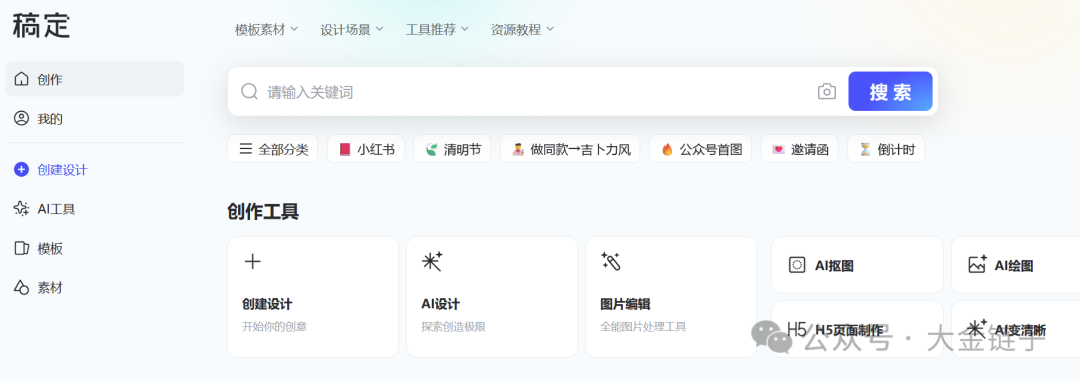Click the H5 icon of H5页面制作
The height and width of the screenshot is (381, 1080).
tap(797, 329)
